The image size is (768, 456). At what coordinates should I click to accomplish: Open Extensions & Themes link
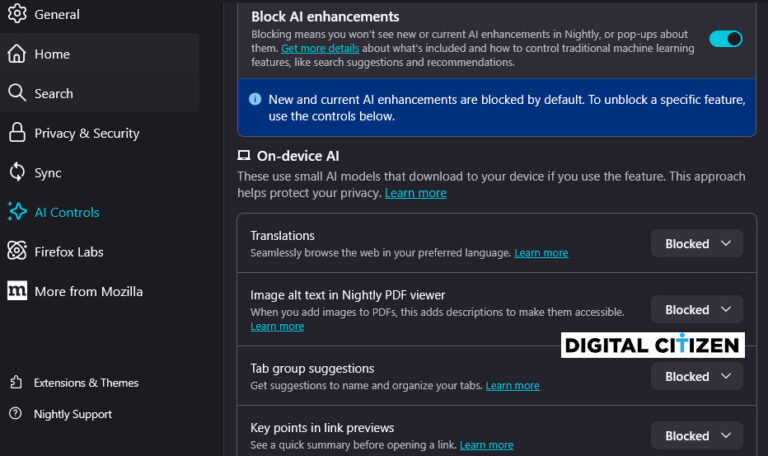coord(86,383)
